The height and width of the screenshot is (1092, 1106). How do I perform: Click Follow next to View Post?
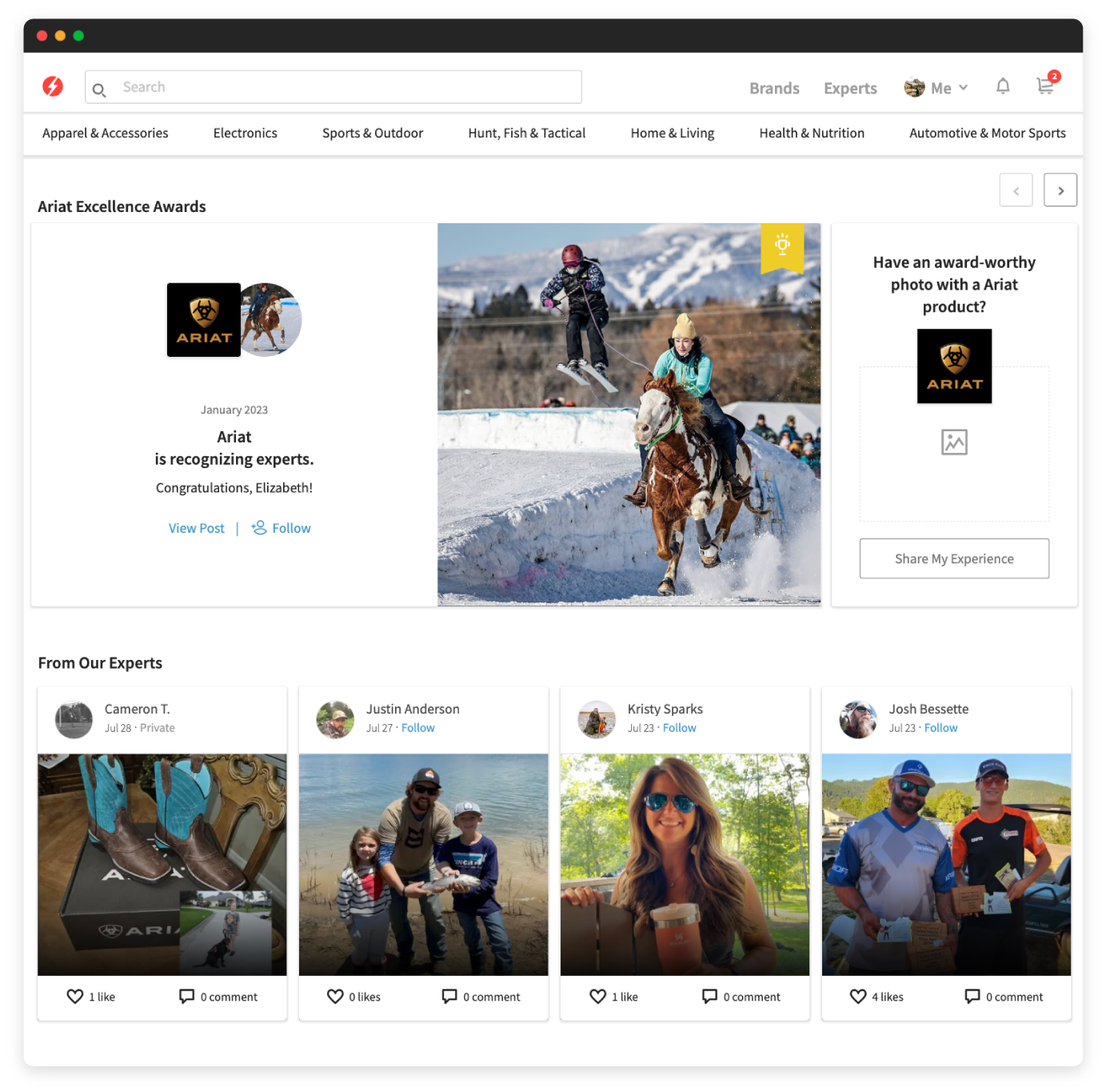click(291, 528)
